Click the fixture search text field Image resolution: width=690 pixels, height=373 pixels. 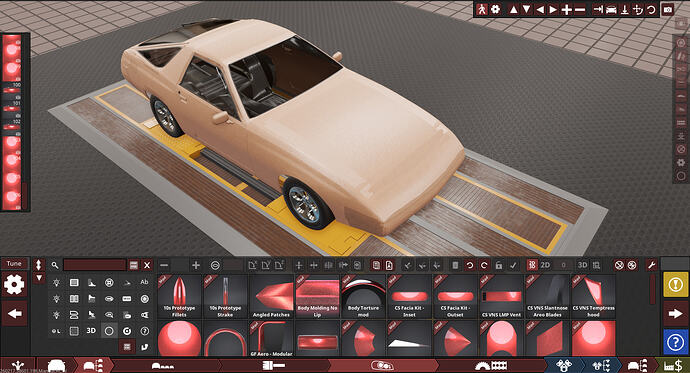point(95,265)
